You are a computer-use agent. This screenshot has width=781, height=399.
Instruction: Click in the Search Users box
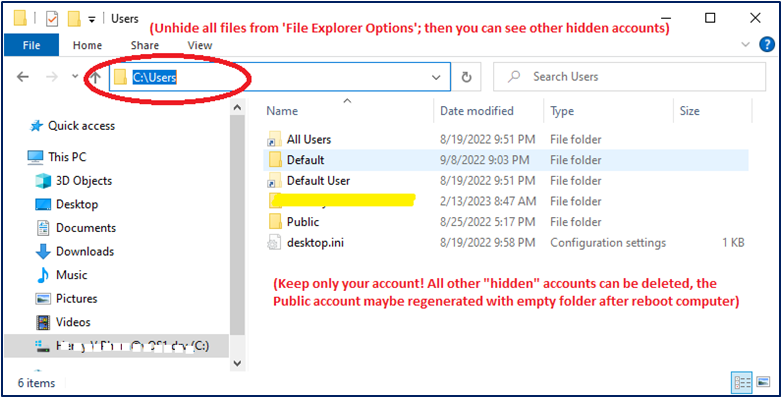[629, 77]
